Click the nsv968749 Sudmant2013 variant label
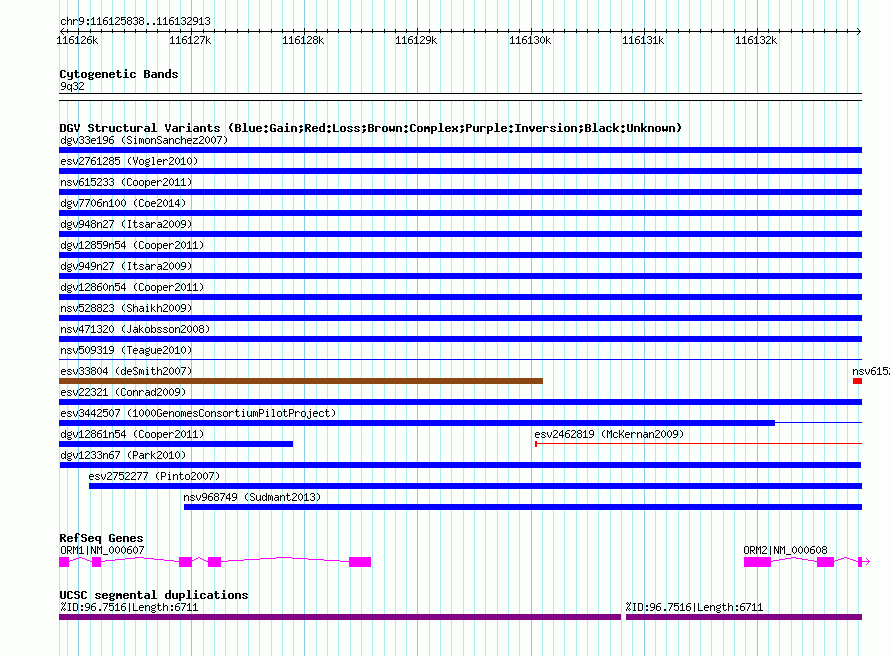Viewport: 890px width, 656px height. click(252, 497)
